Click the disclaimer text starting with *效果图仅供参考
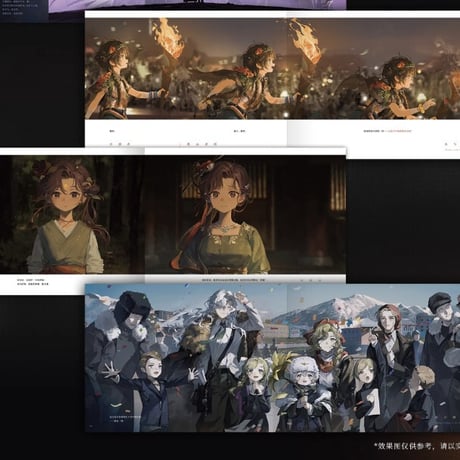The width and height of the screenshot is (460, 460). coord(417,446)
